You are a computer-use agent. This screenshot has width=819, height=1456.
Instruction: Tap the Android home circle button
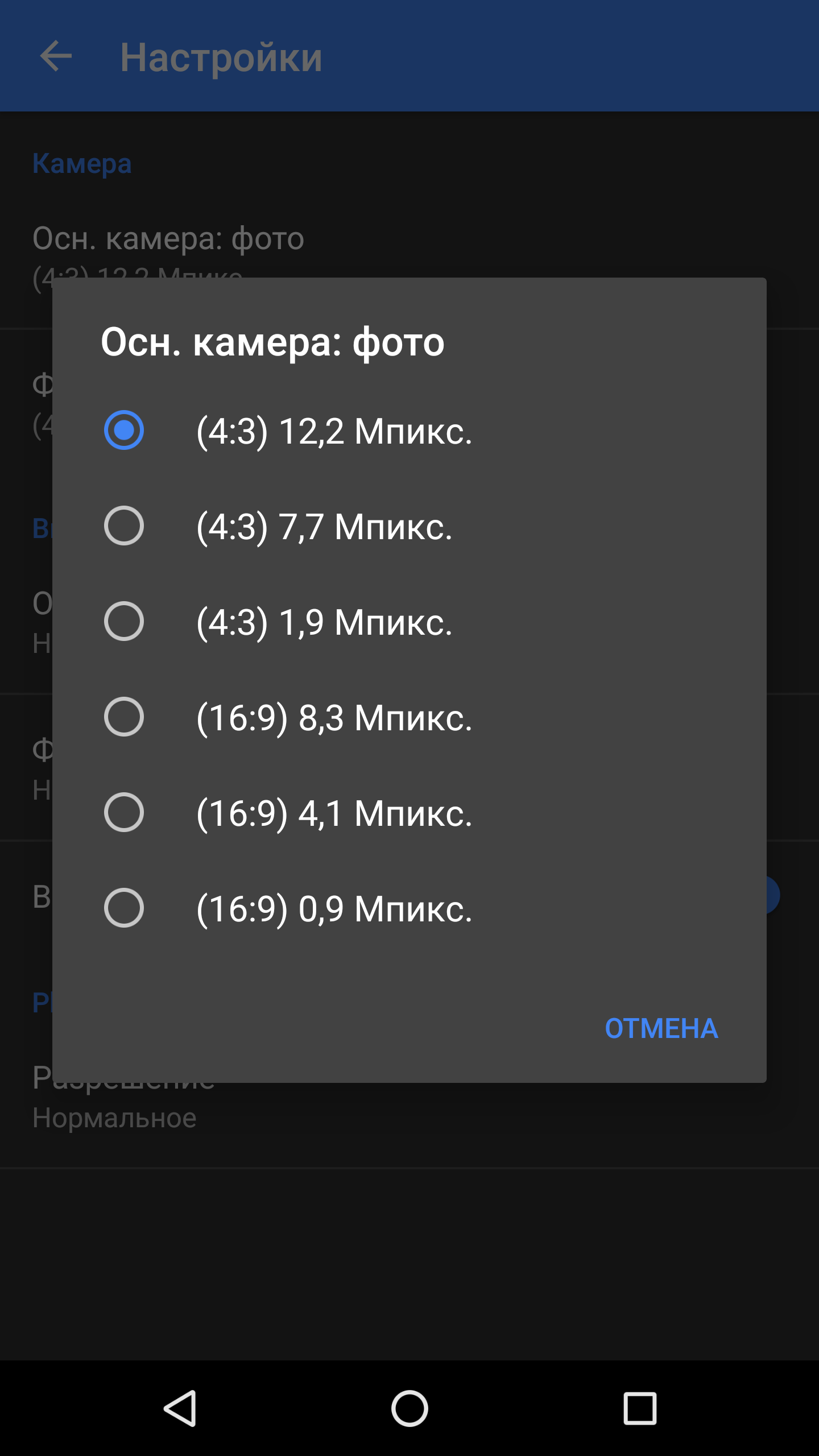tap(409, 1408)
